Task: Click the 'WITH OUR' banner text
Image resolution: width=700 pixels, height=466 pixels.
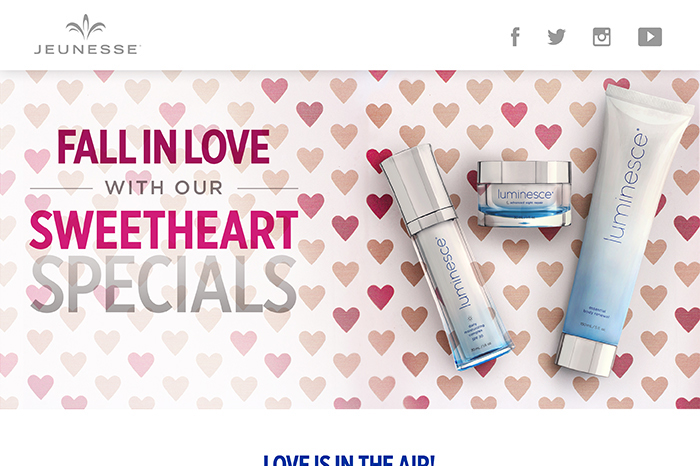Action: pos(164,188)
